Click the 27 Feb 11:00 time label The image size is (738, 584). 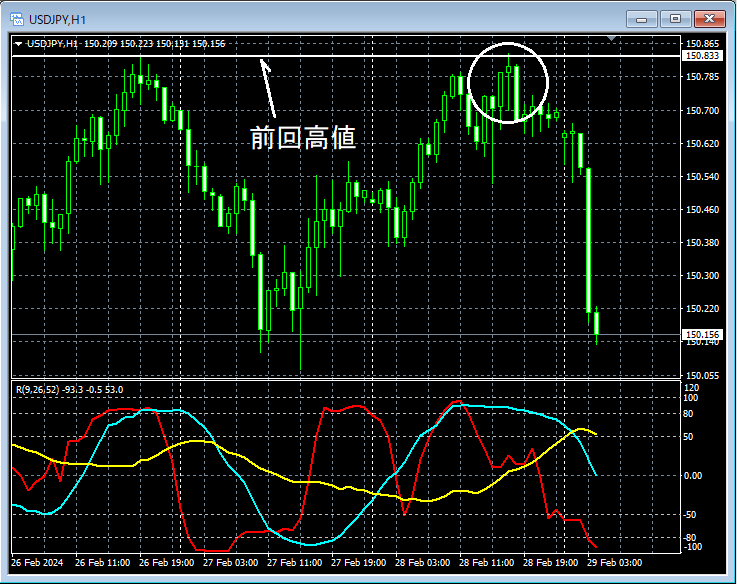(x=295, y=563)
